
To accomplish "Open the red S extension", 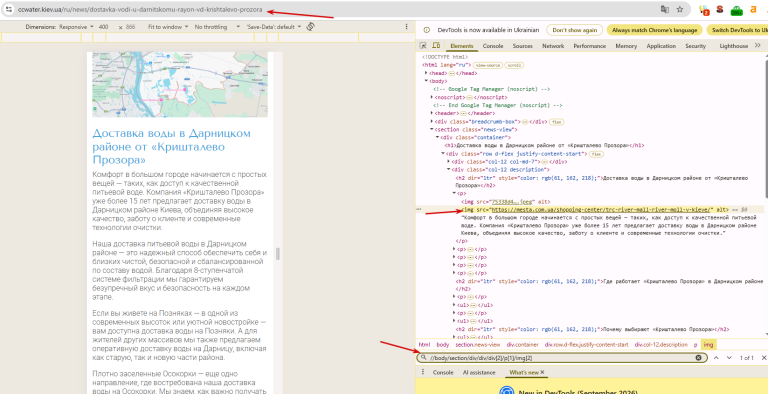I will tap(720, 9).
